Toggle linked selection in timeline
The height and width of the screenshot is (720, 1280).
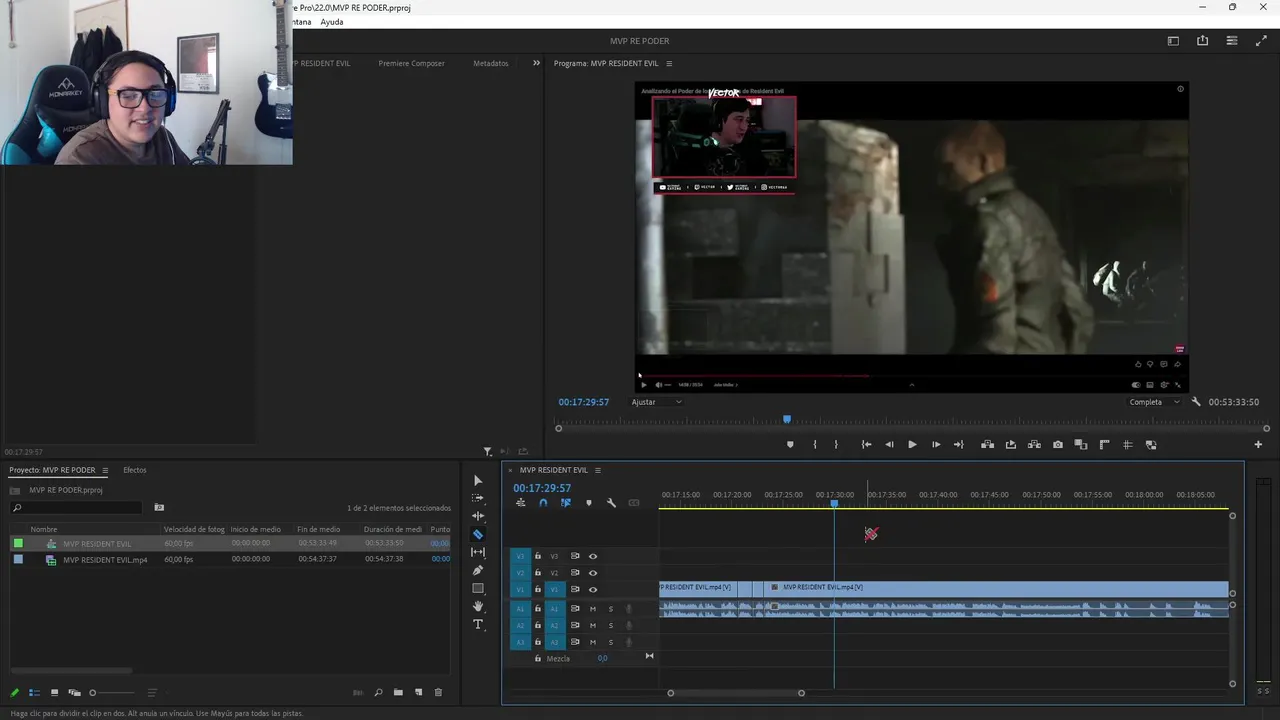click(x=566, y=503)
